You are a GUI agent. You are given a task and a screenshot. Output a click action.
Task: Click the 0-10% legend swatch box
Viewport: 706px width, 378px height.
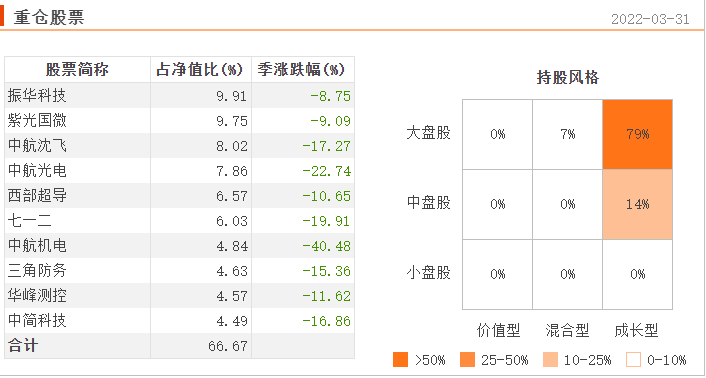tap(633, 360)
